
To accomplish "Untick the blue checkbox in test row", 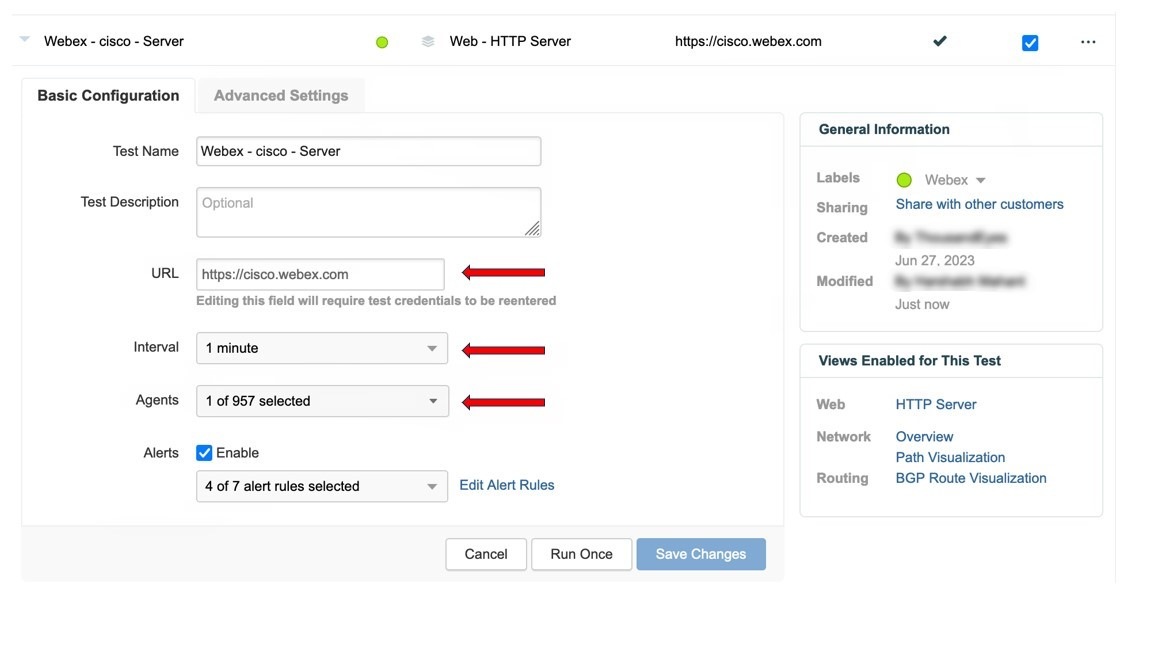I will (1030, 43).
